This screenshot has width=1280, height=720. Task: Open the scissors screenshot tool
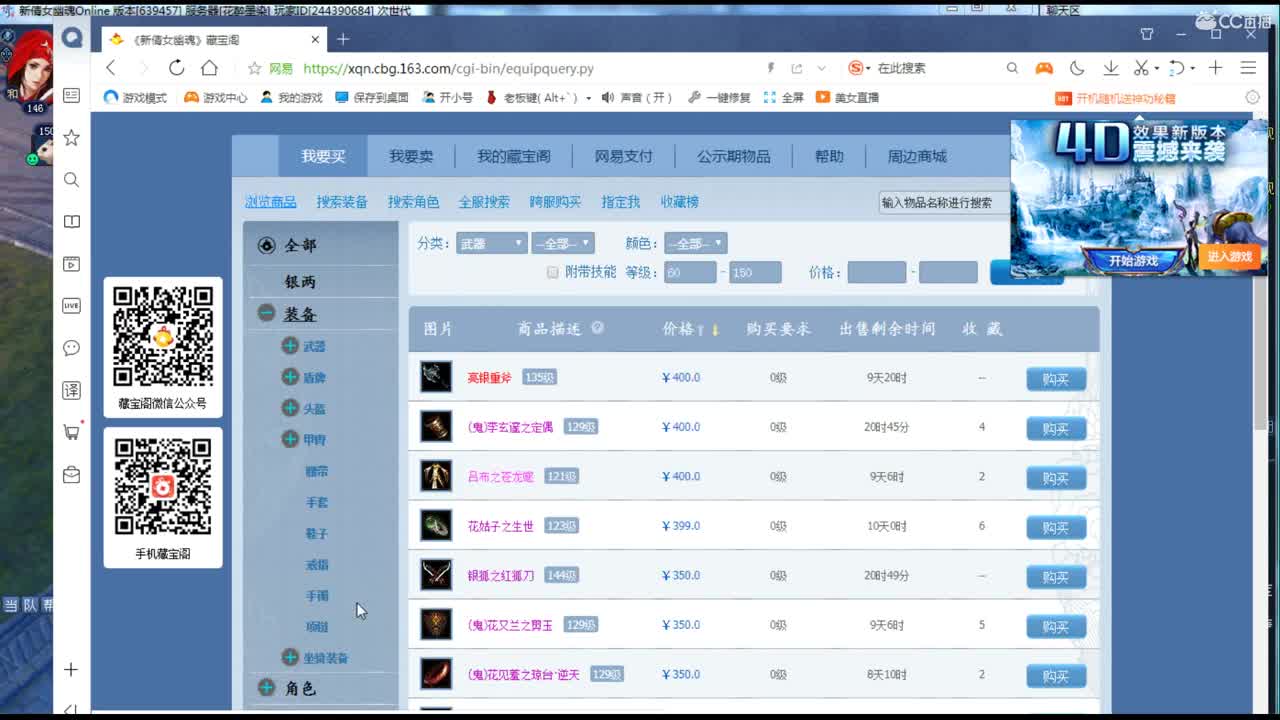pos(1141,68)
